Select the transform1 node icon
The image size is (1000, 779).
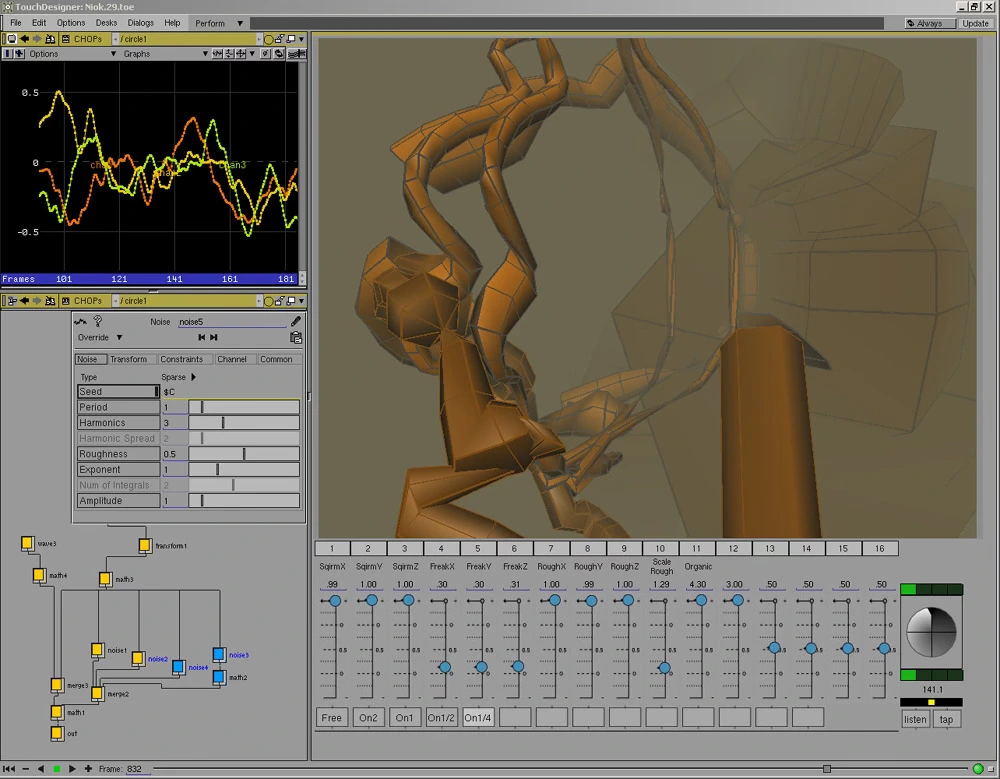(145, 545)
